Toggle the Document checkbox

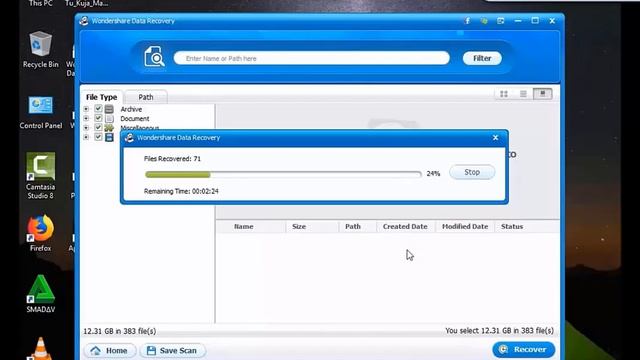tap(98, 118)
